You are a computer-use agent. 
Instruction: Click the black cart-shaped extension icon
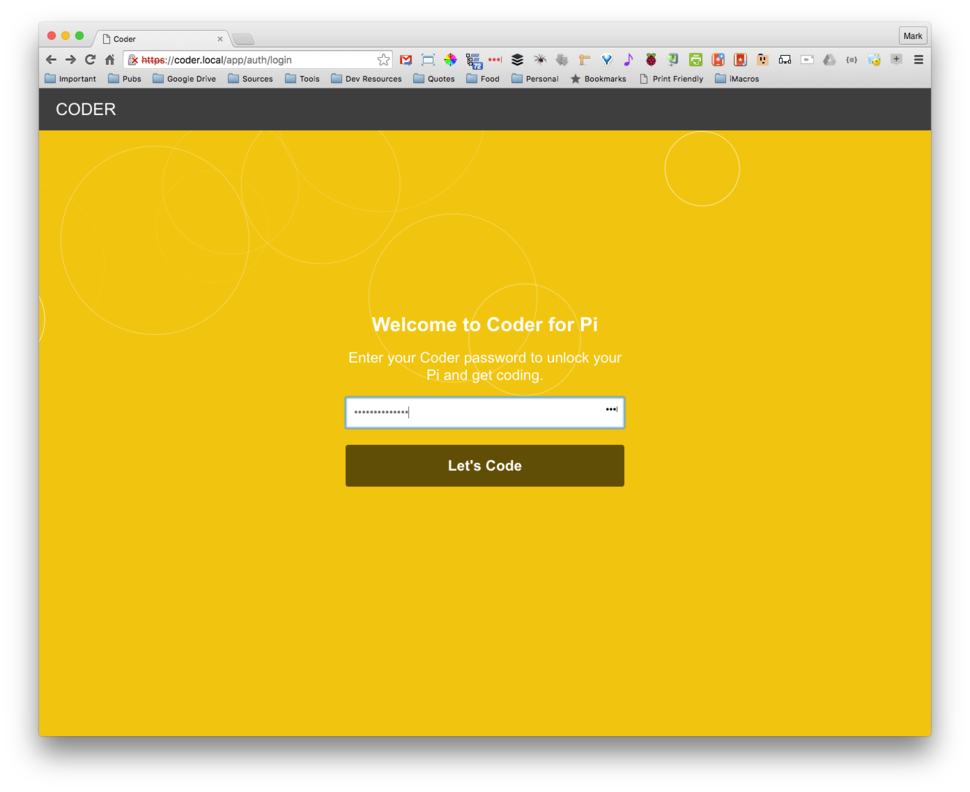pyautogui.click(x=784, y=60)
